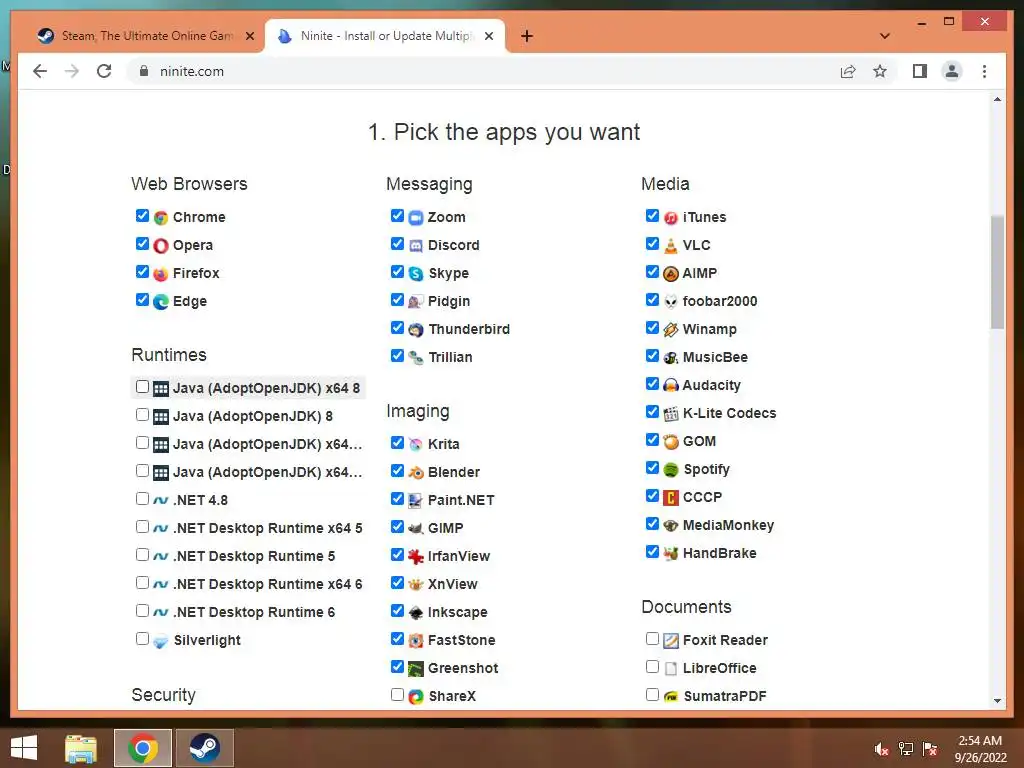Click the foobar2000 alien icon
The height and width of the screenshot is (768, 1024).
coord(671,302)
